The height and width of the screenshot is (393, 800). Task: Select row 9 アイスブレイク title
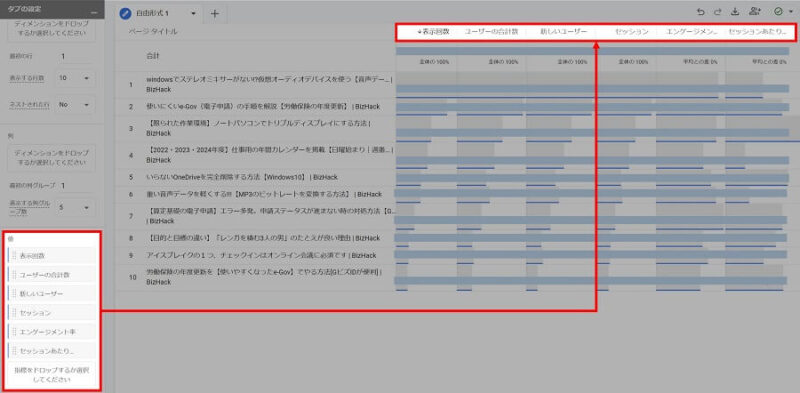point(261,255)
